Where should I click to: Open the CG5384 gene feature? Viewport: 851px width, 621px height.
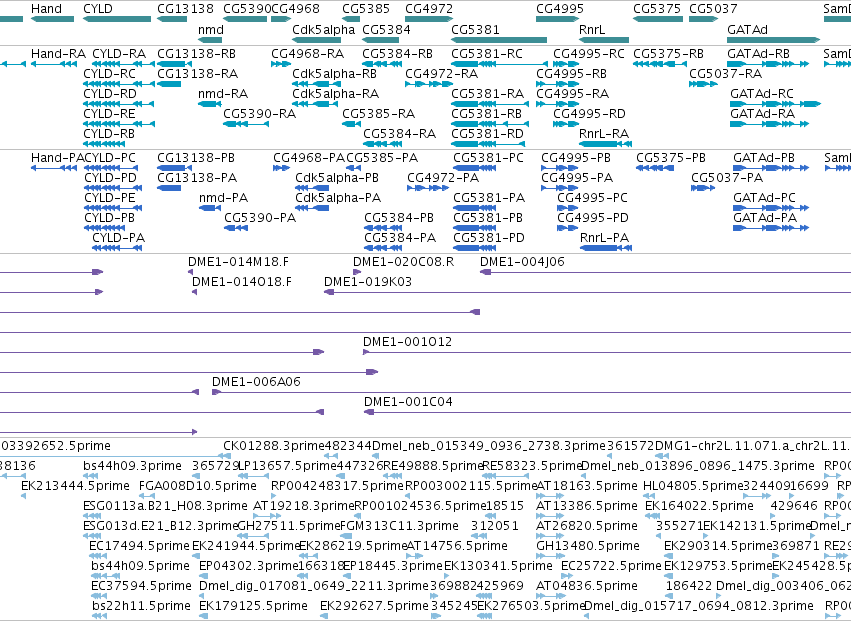tap(380, 40)
